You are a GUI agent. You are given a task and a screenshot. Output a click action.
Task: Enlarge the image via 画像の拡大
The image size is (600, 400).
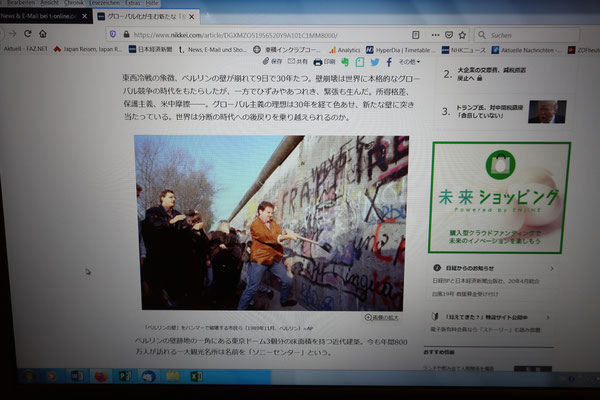(x=382, y=317)
